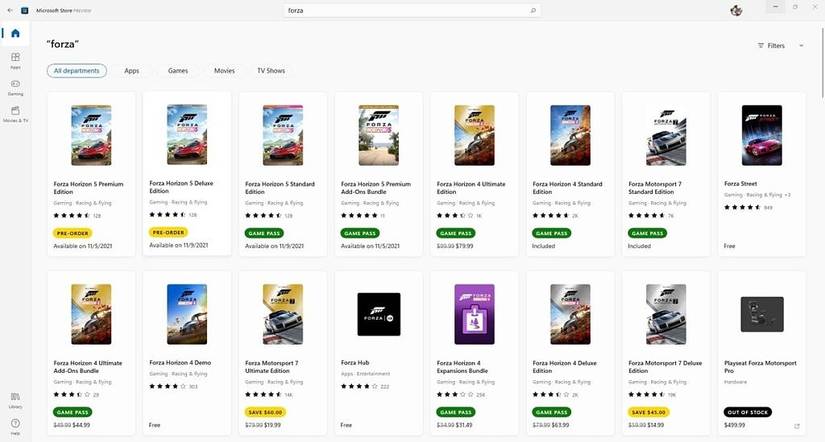Click the search magnifier icon
This screenshot has width=825, height=442.
(532, 11)
